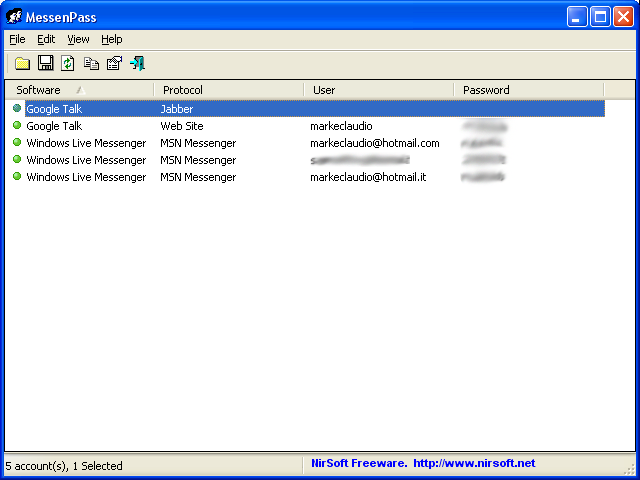Open the nirsoft.net link in status bar
The image size is (640, 480).
coord(474,463)
